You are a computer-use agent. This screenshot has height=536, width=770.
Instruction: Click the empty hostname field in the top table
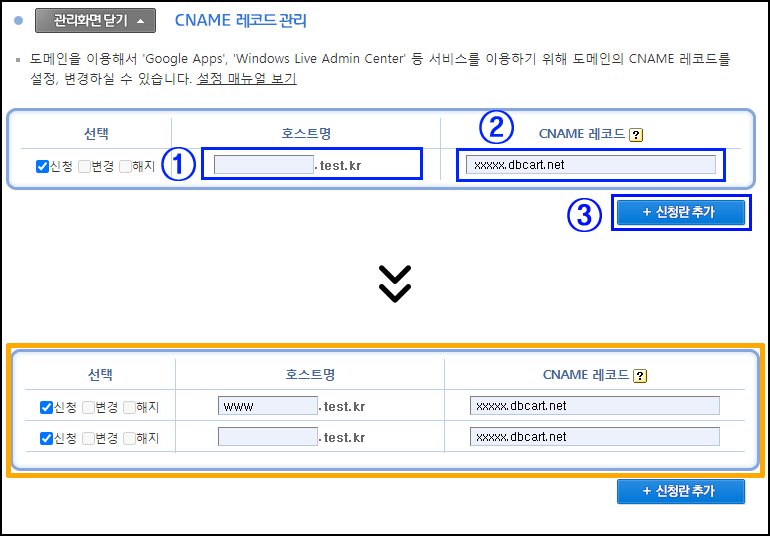click(263, 165)
